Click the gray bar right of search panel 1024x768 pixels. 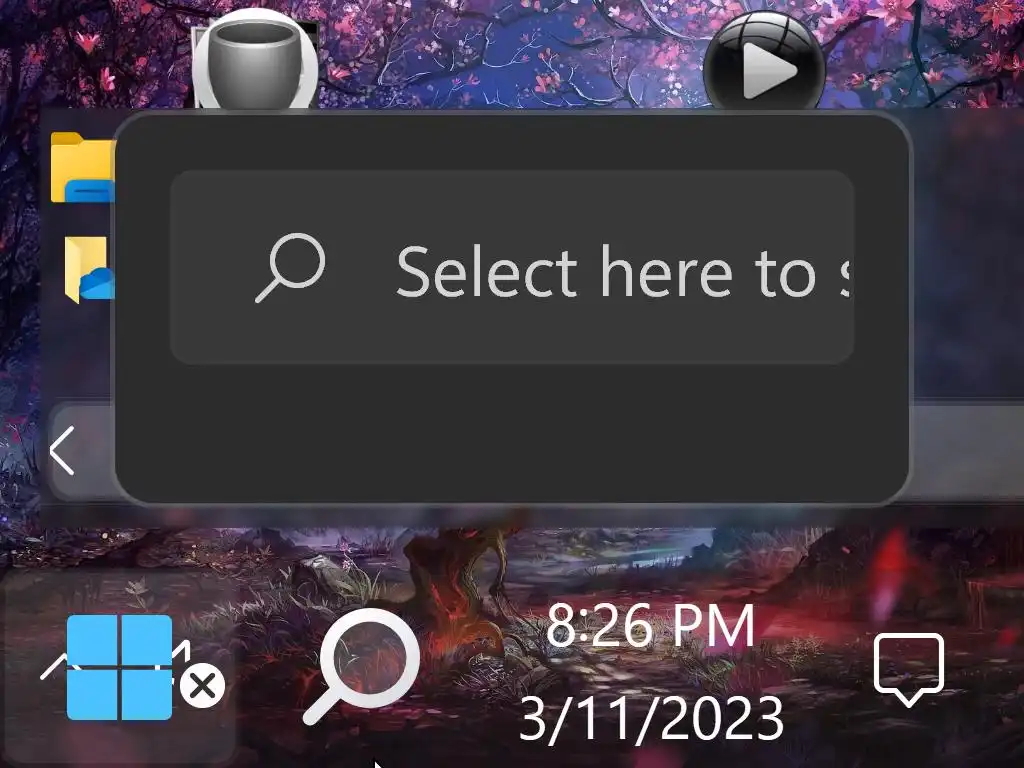coord(967,452)
